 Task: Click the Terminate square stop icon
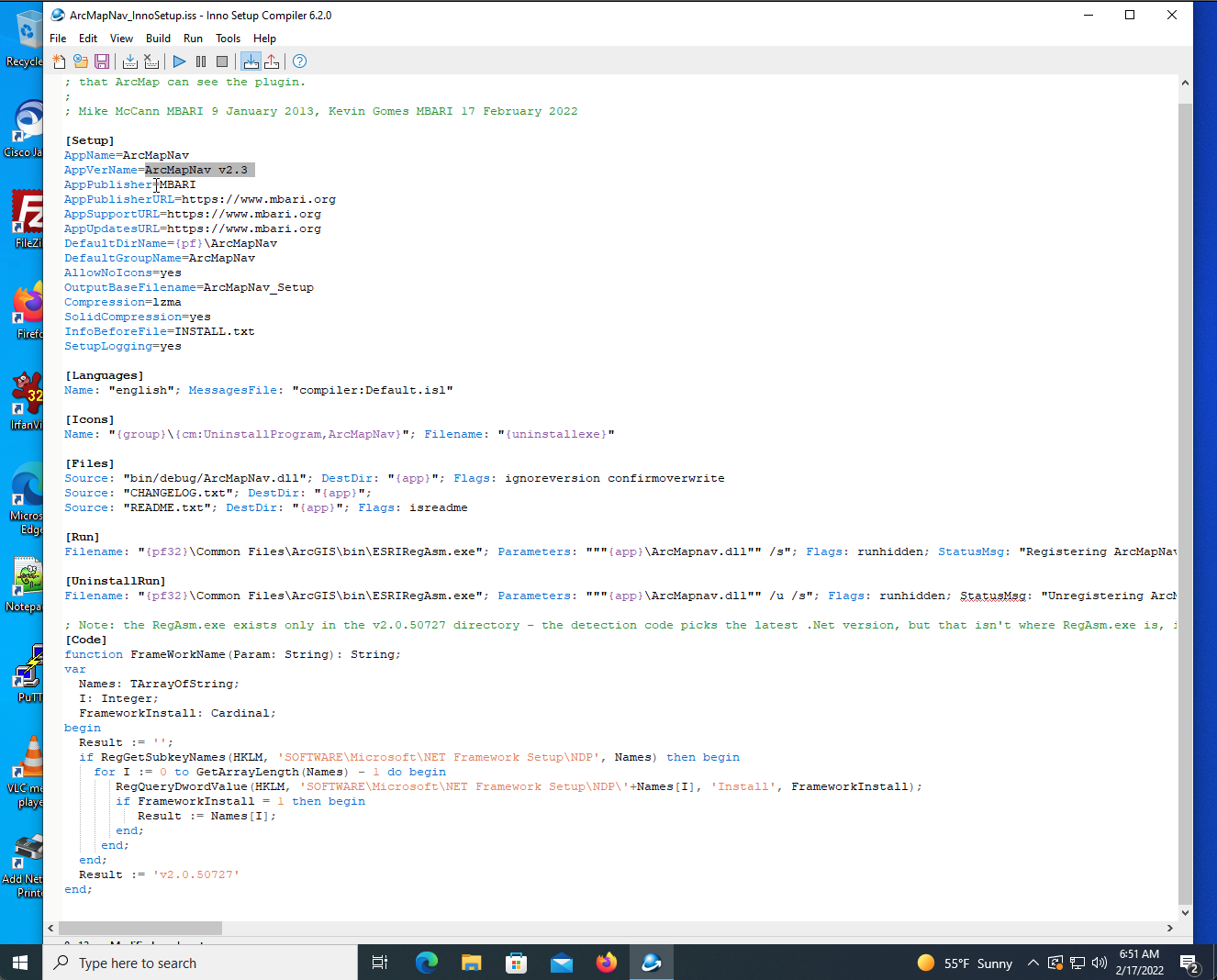222,61
